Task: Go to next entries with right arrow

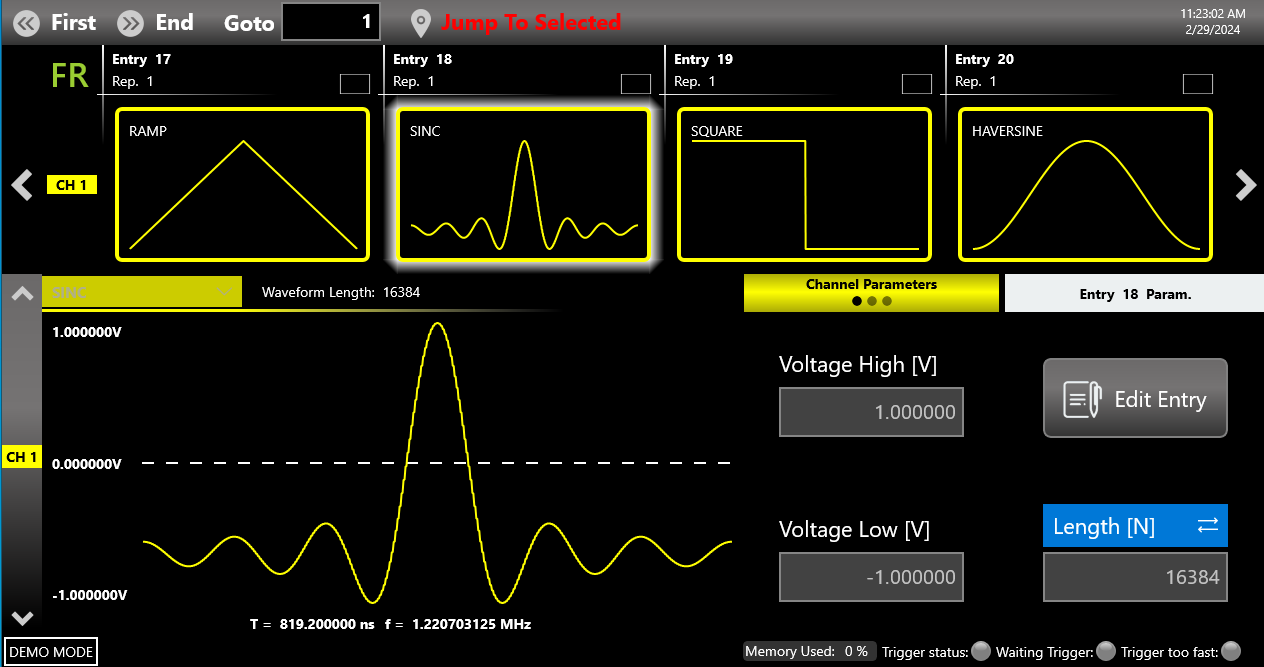Action: click(1246, 185)
